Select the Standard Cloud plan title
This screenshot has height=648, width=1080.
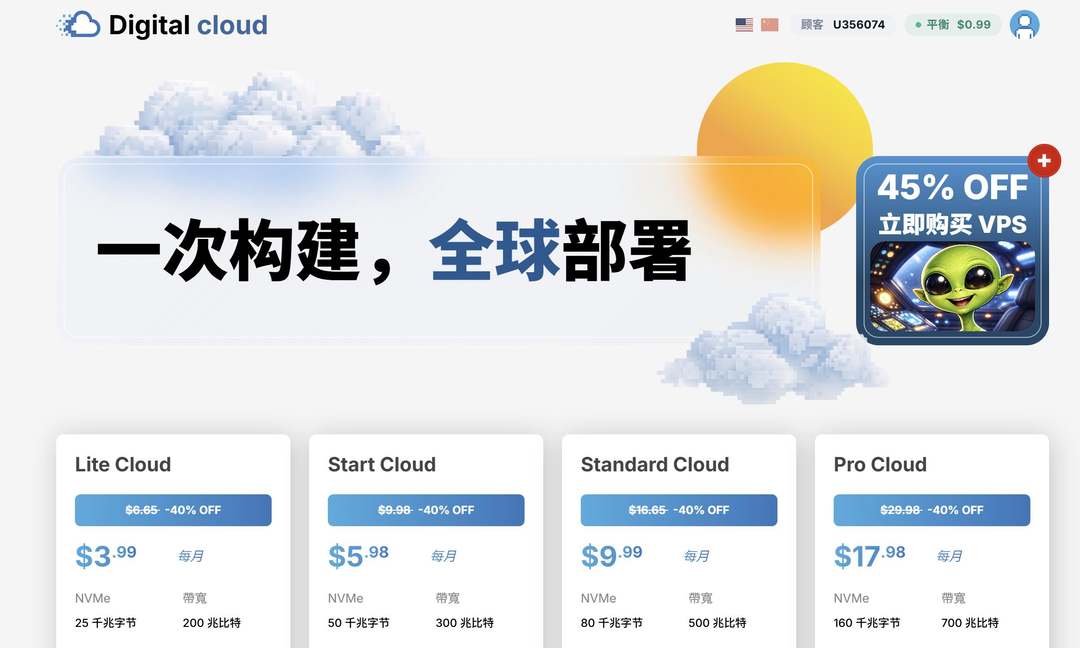point(654,464)
